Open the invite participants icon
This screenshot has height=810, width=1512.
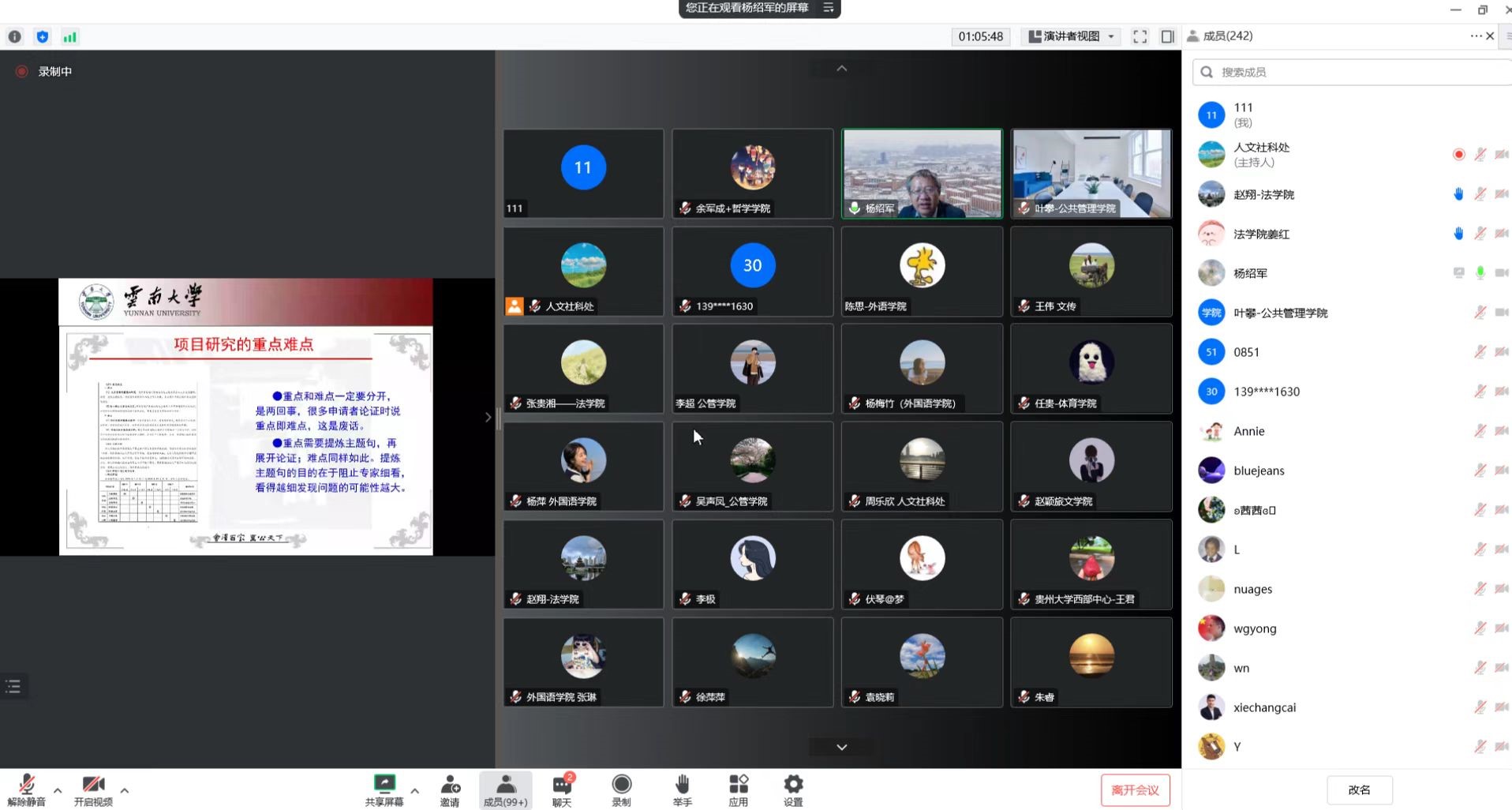click(450, 785)
